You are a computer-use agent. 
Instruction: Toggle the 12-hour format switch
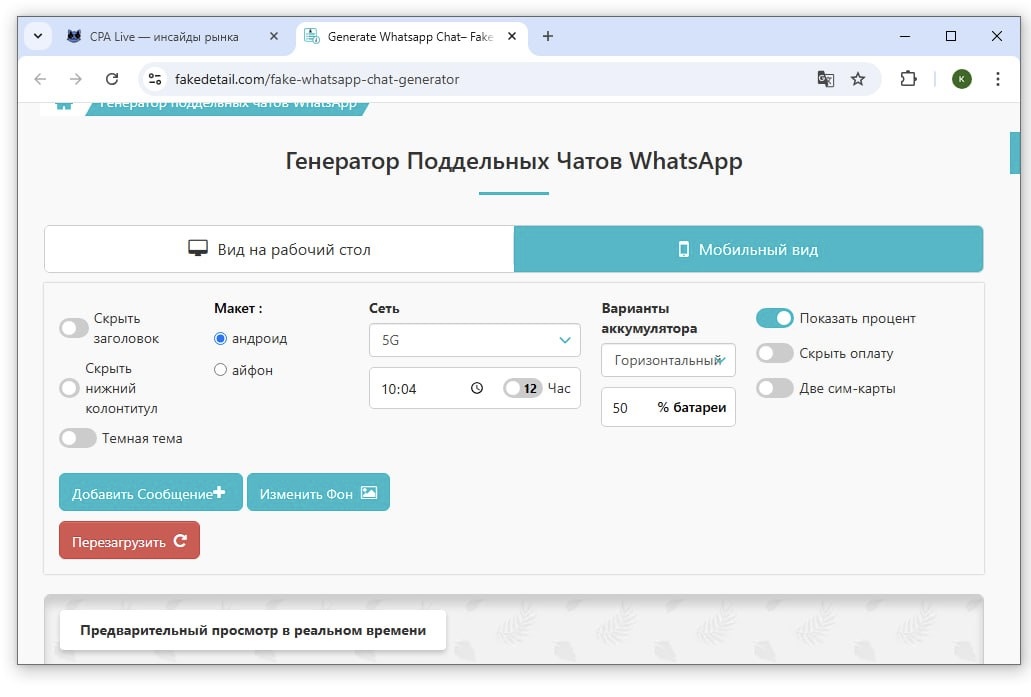tap(523, 388)
